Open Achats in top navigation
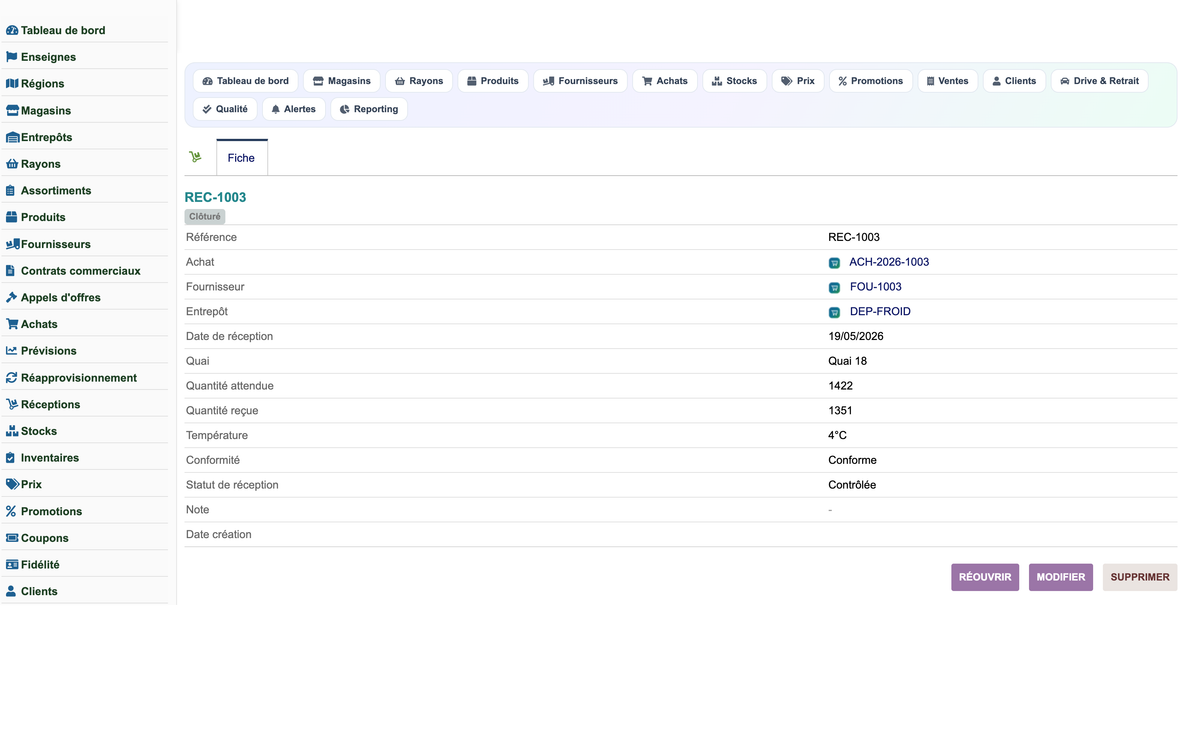1200x743 pixels. click(665, 81)
